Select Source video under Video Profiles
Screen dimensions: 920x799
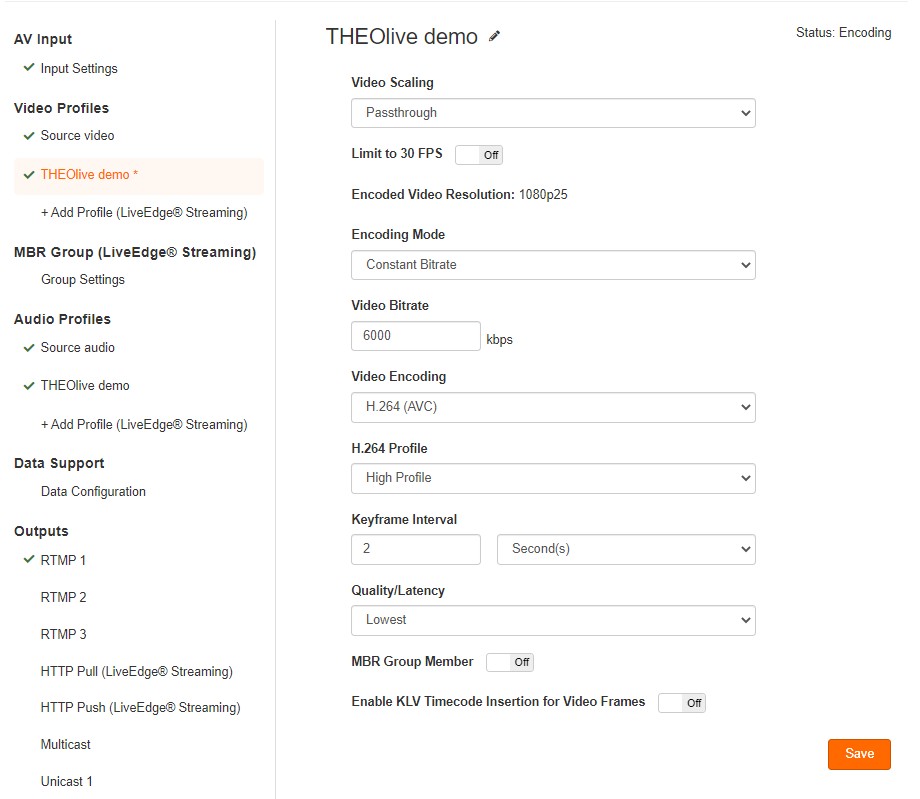[77, 136]
